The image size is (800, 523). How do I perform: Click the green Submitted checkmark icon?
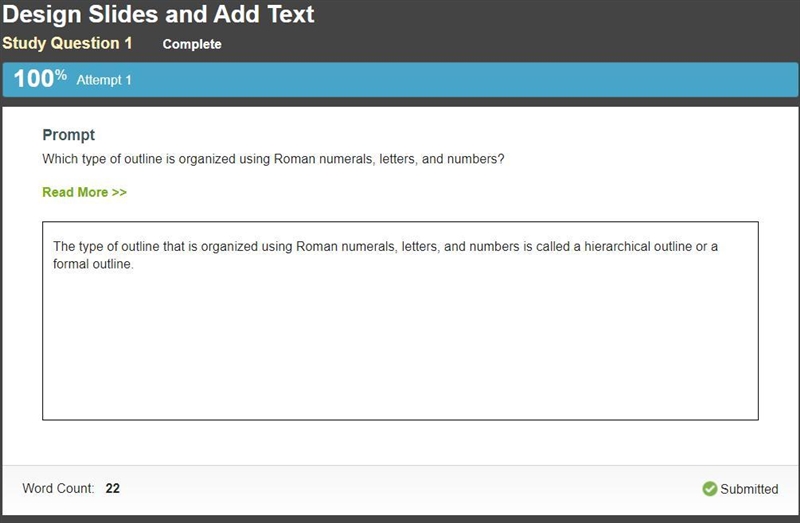tap(709, 489)
